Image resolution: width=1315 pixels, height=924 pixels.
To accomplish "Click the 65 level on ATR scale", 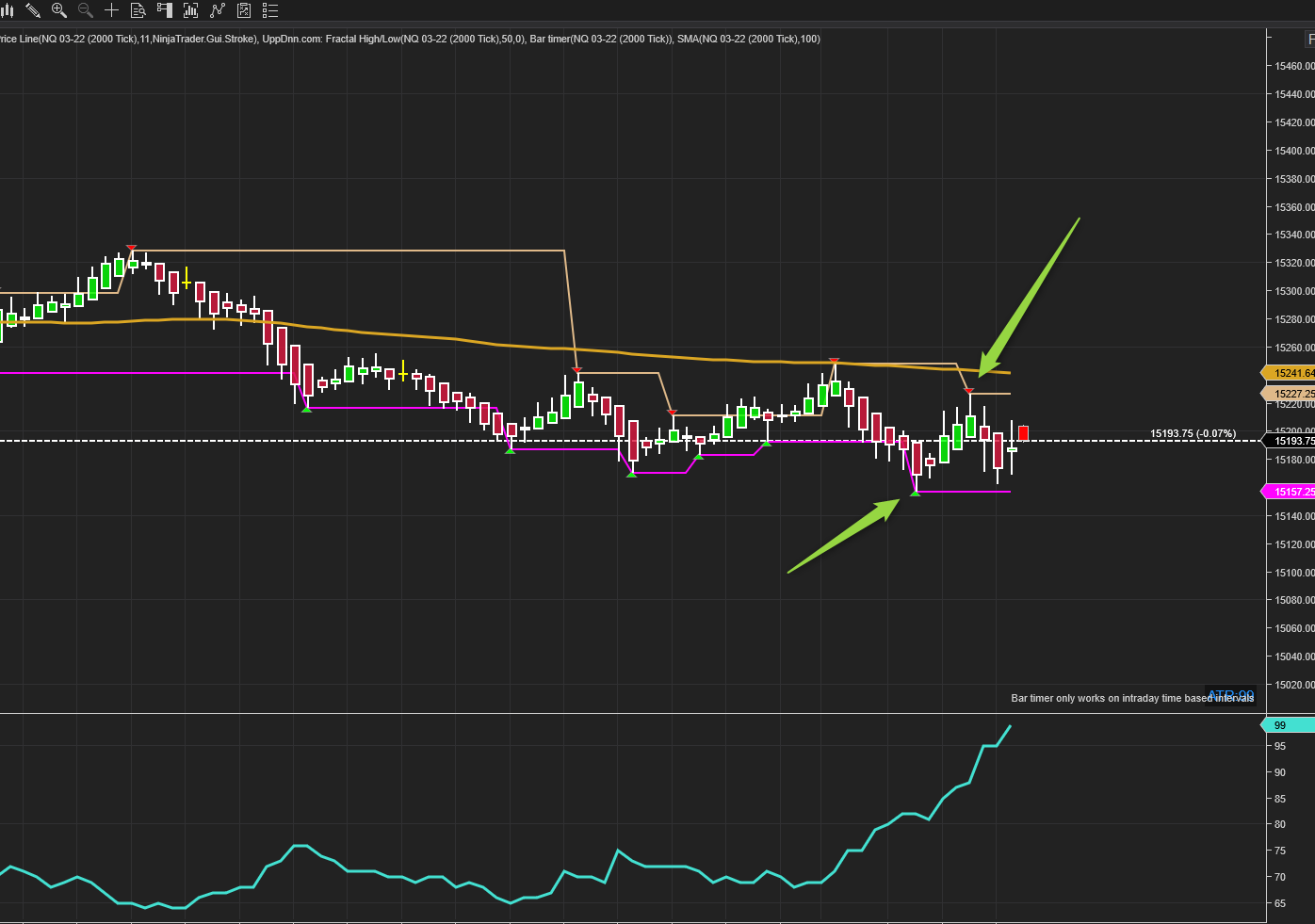I will point(1280,903).
